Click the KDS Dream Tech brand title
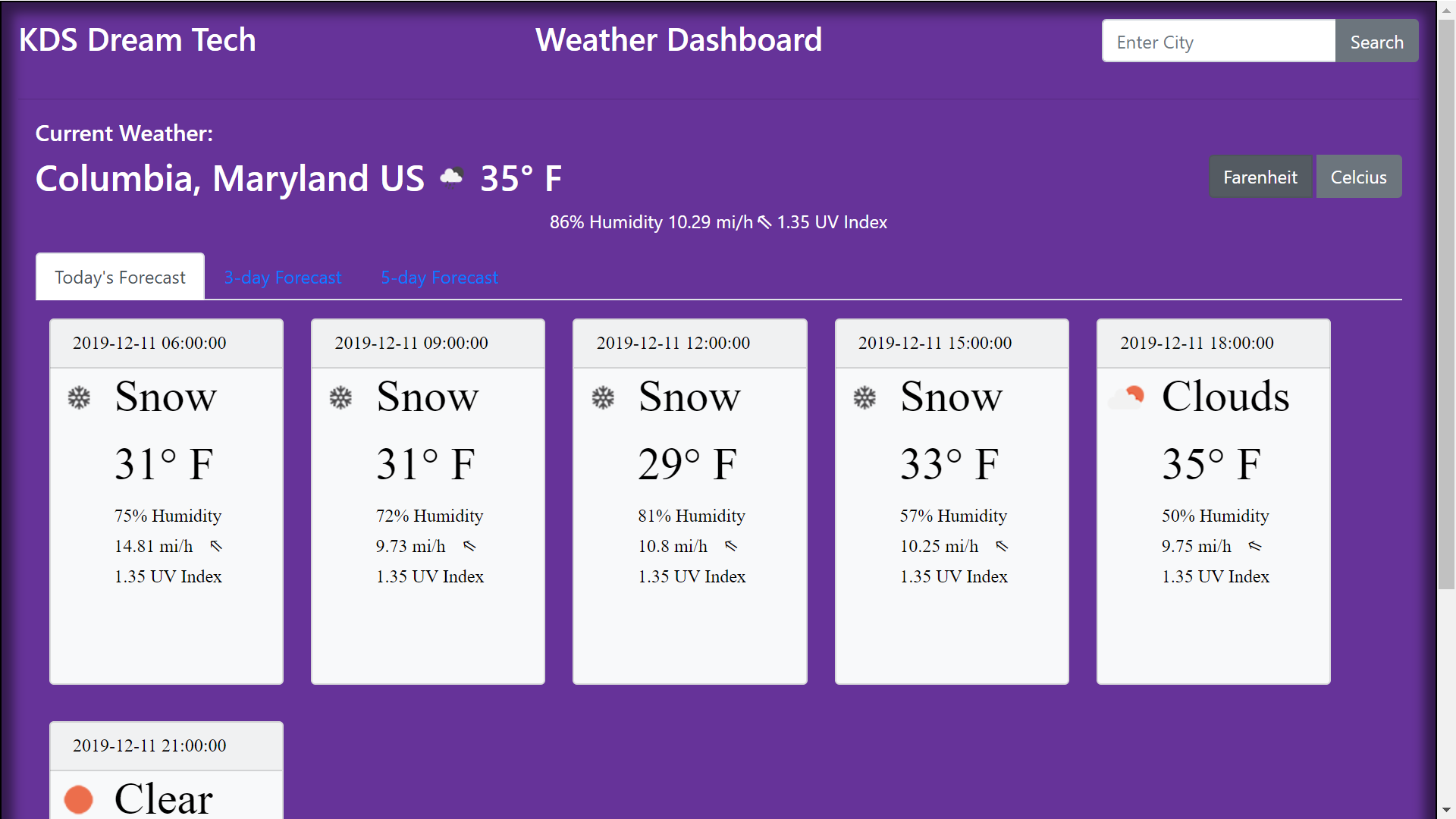1456x819 pixels. [x=137, y=39]
